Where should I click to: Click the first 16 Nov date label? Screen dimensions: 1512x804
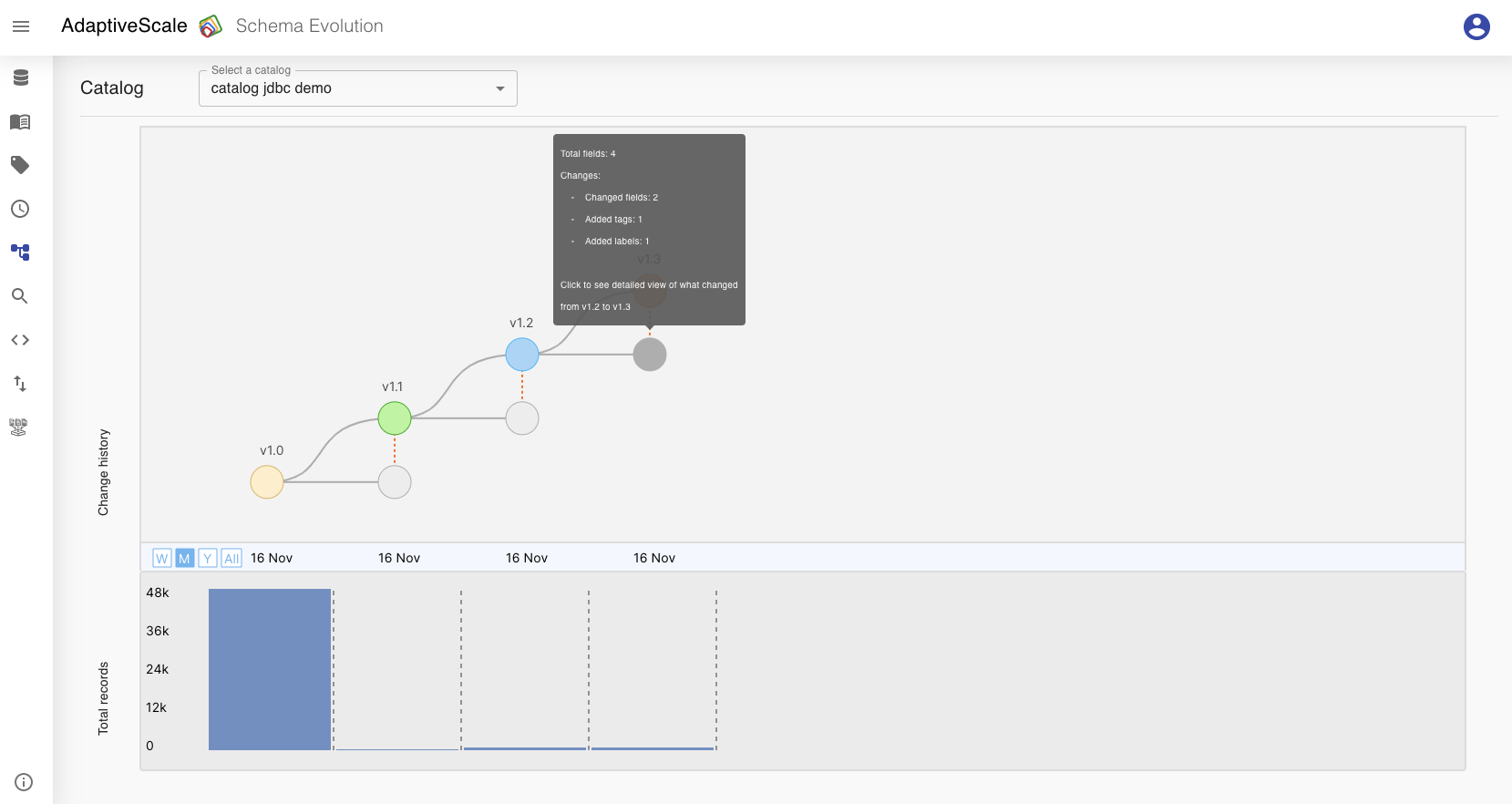tap(272, 558)
